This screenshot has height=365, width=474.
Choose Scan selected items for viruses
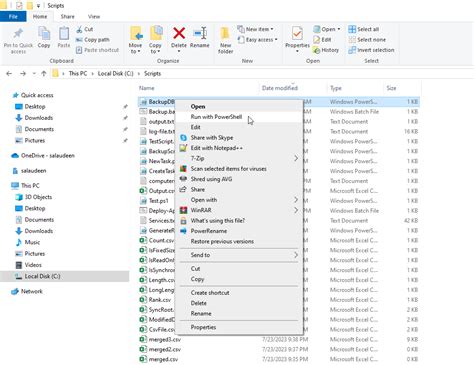click(239, 169)
